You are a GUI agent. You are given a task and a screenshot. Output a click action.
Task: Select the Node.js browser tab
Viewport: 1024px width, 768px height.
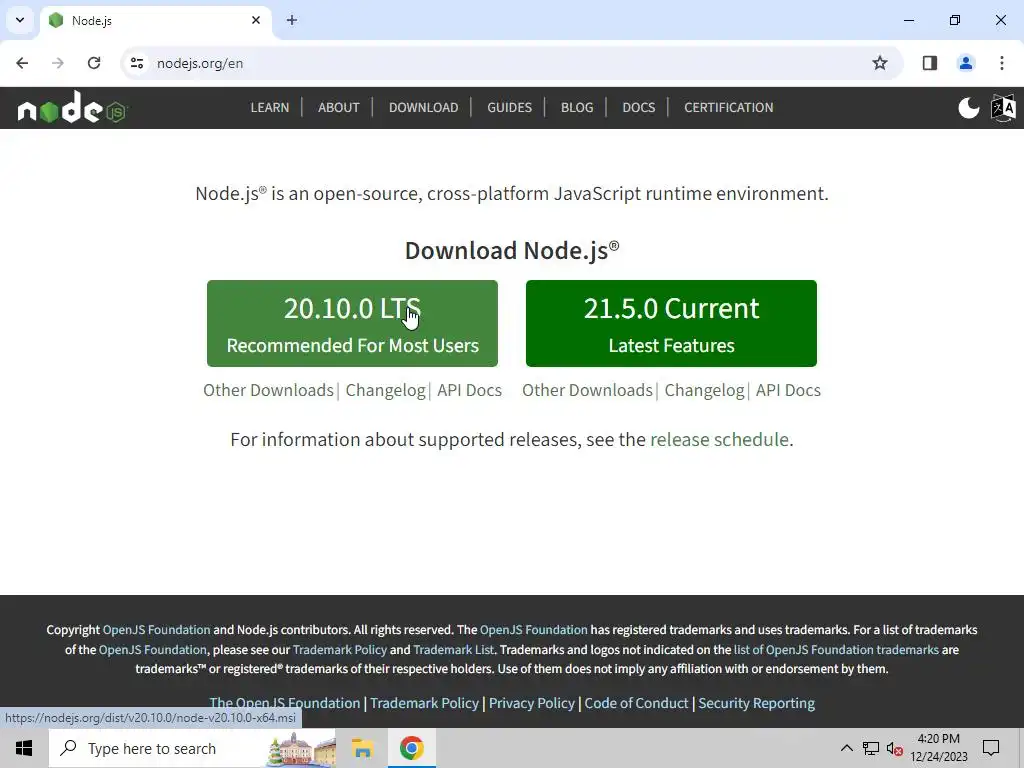point(156,20)
